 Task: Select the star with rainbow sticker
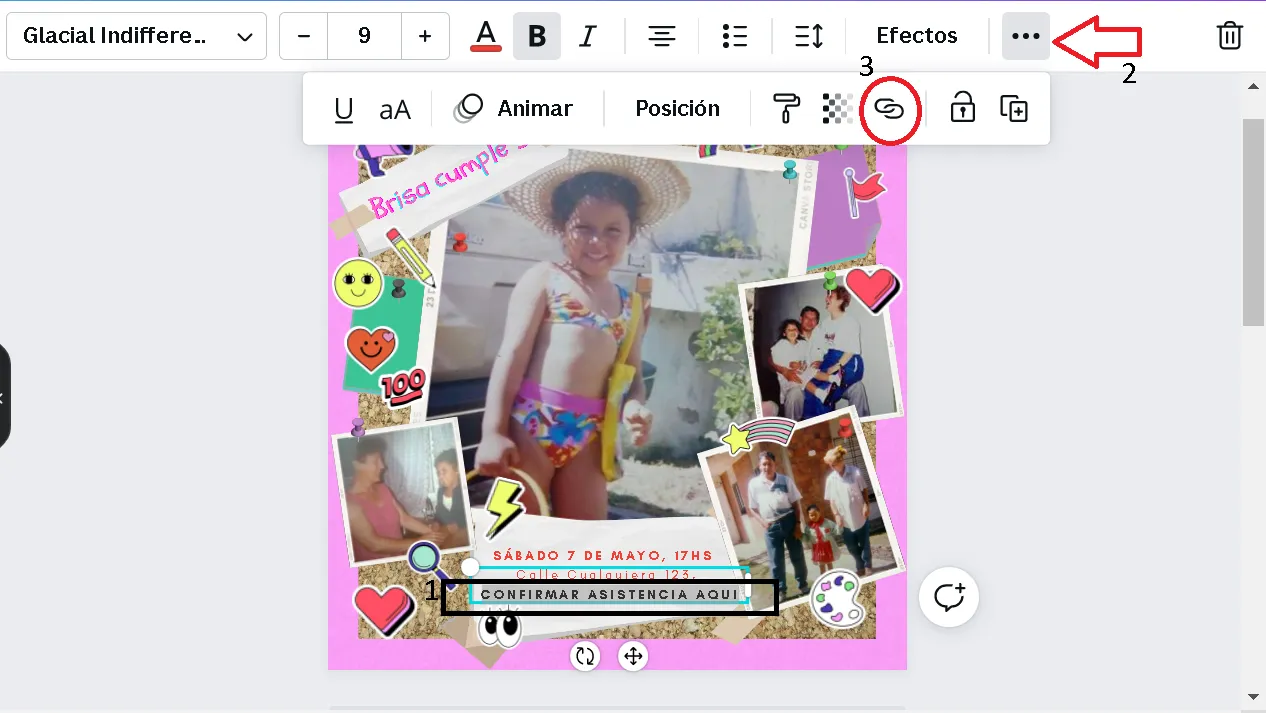pyautogui.click(x=758, y=435)
